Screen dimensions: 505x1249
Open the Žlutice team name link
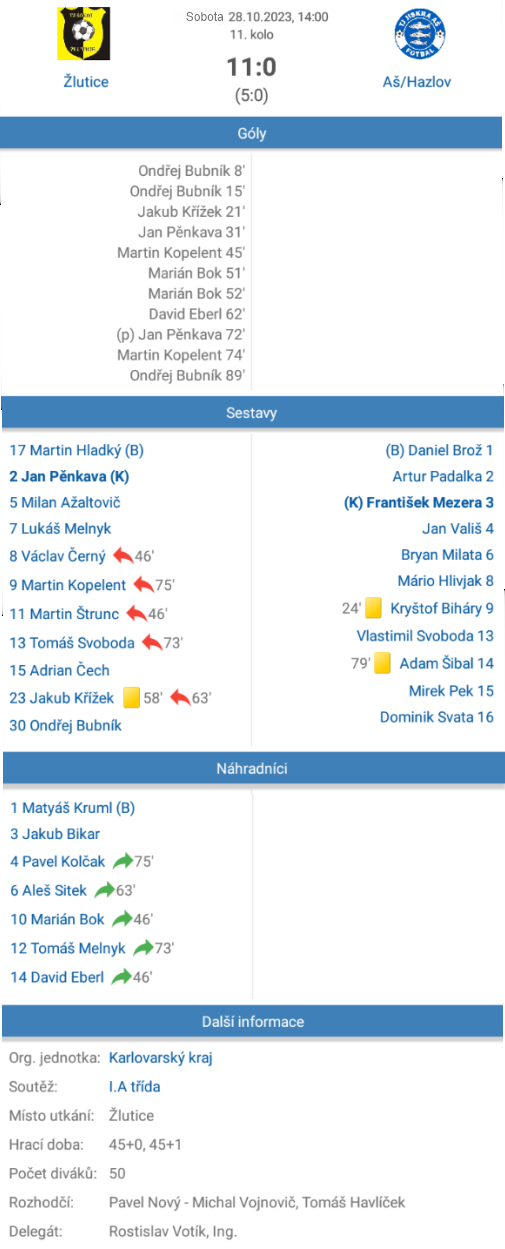click(x=85, y=82)
